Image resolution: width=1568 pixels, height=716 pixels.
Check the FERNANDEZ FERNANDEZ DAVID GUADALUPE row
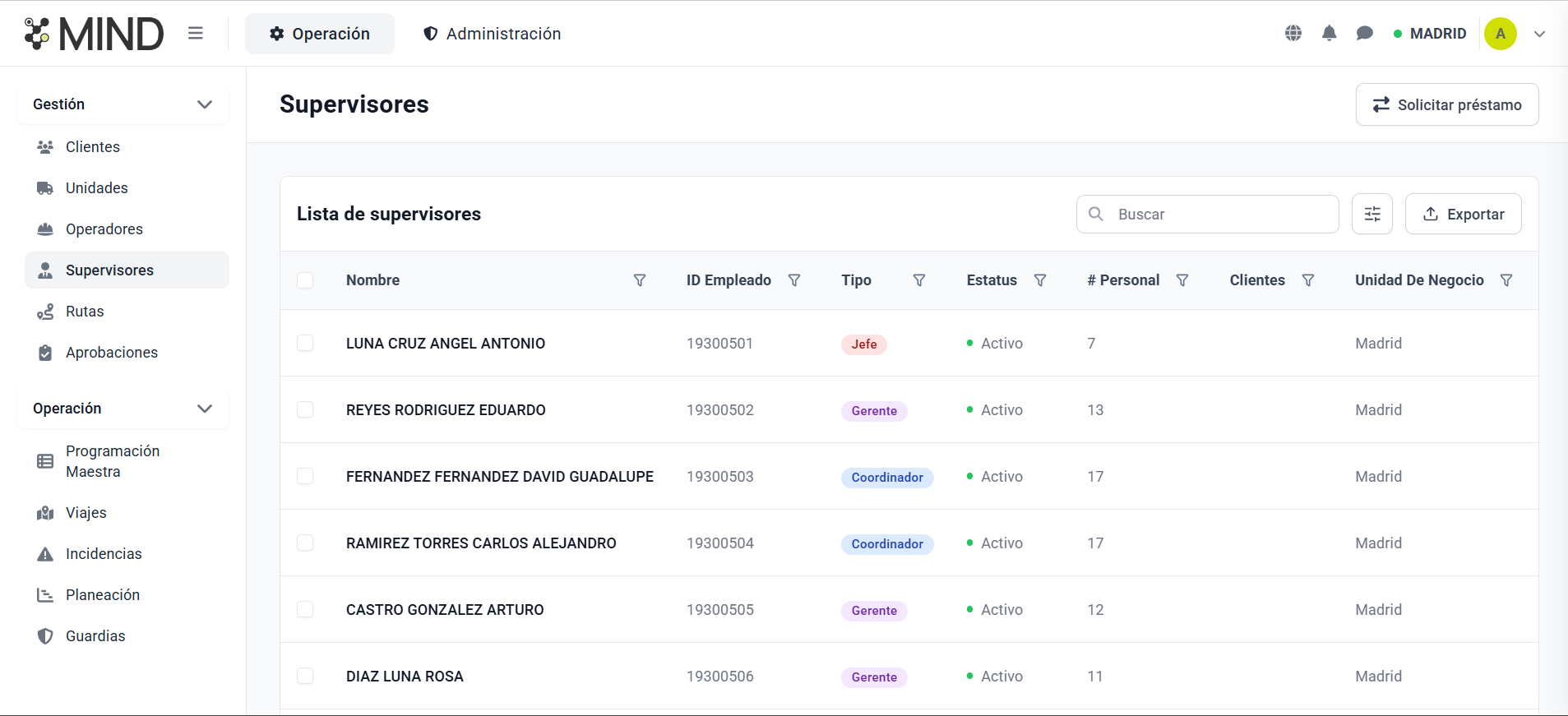pos(305,477)
